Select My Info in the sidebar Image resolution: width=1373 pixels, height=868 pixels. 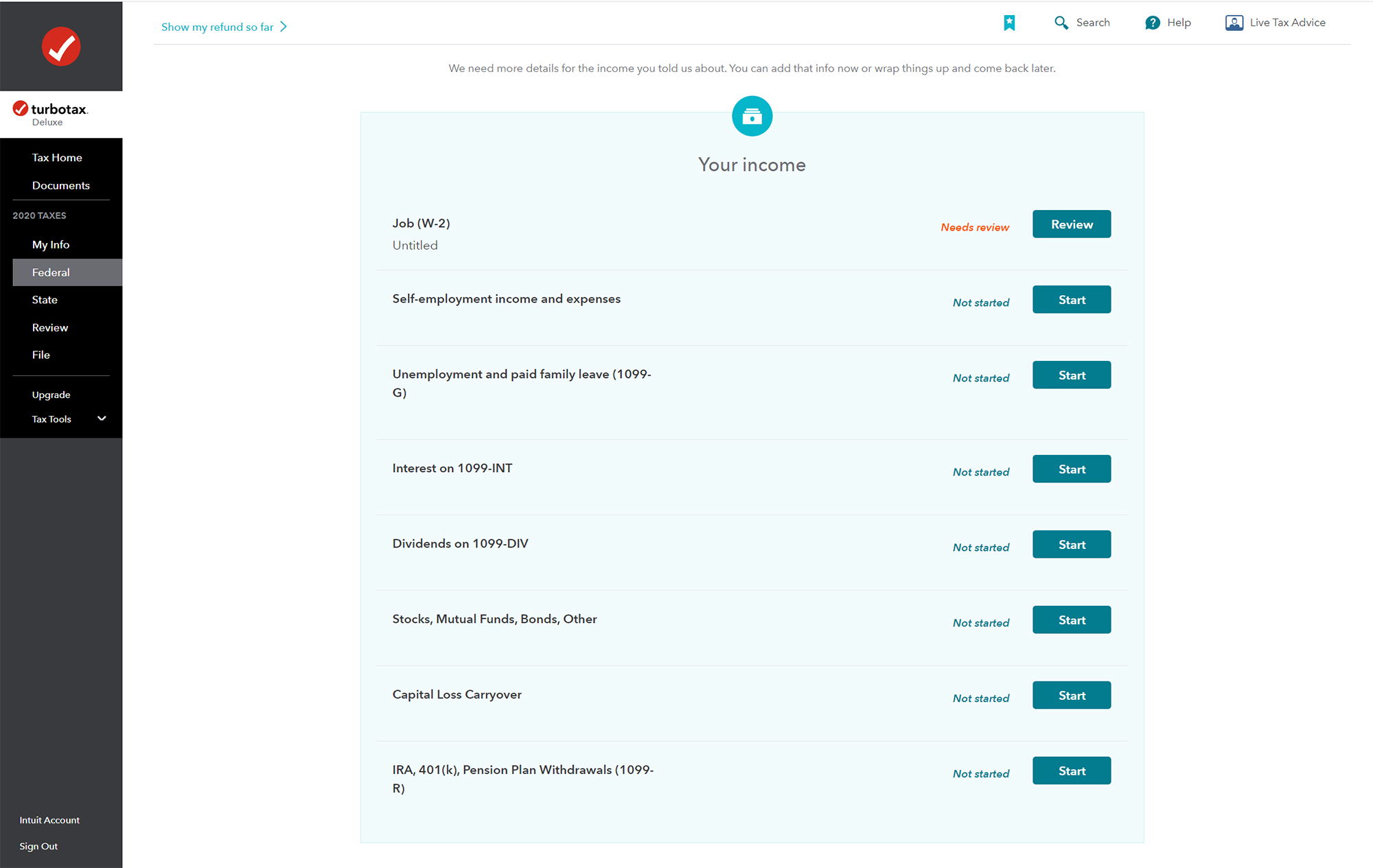pyautogui.click(x=51, y=244)
